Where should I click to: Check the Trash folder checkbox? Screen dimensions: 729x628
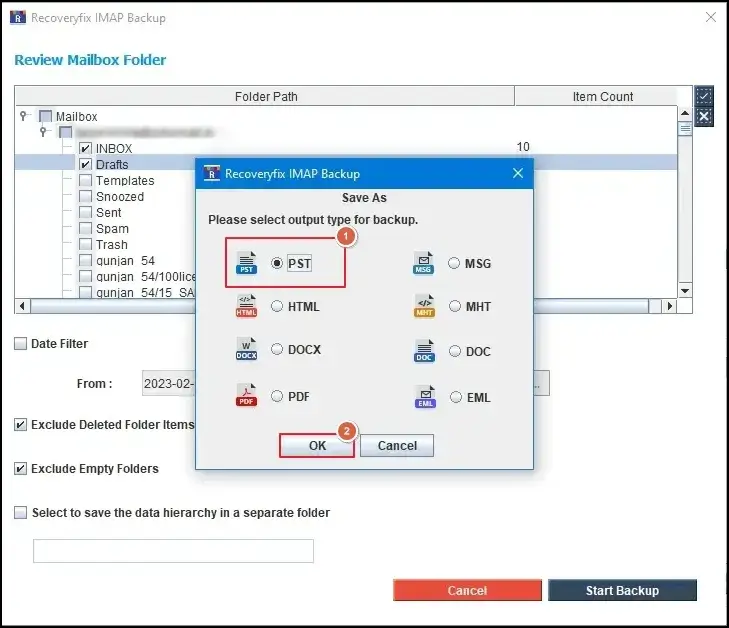click(x=85, y=245)
